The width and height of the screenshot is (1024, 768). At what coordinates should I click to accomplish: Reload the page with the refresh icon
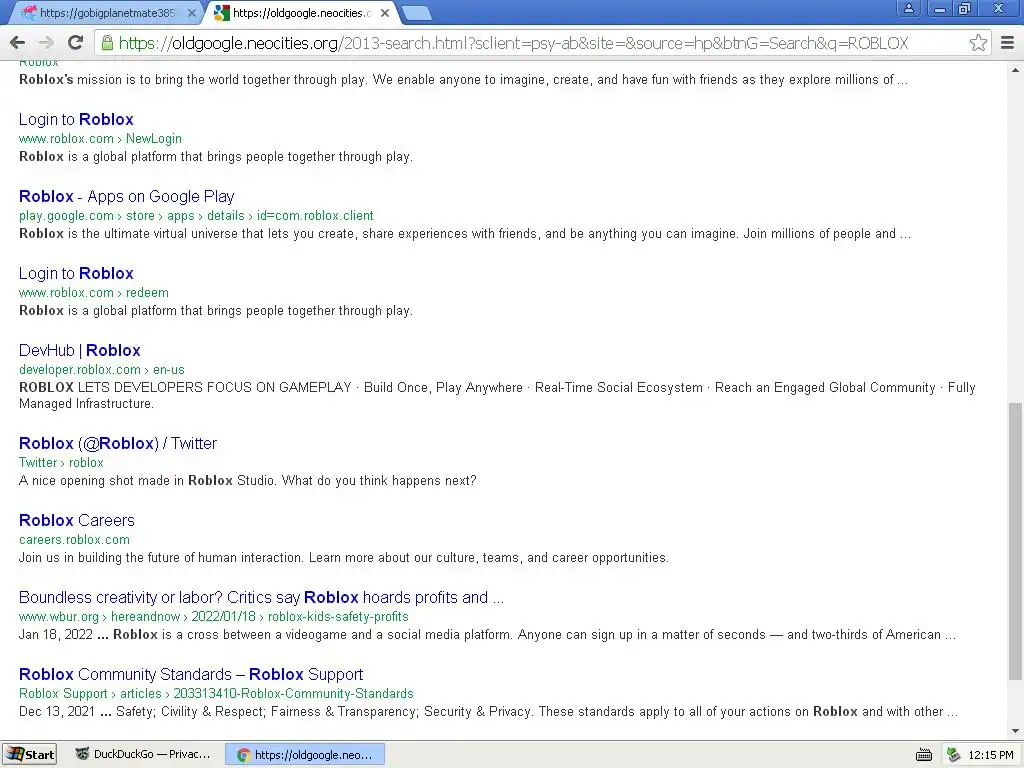(x=76, y=42)
